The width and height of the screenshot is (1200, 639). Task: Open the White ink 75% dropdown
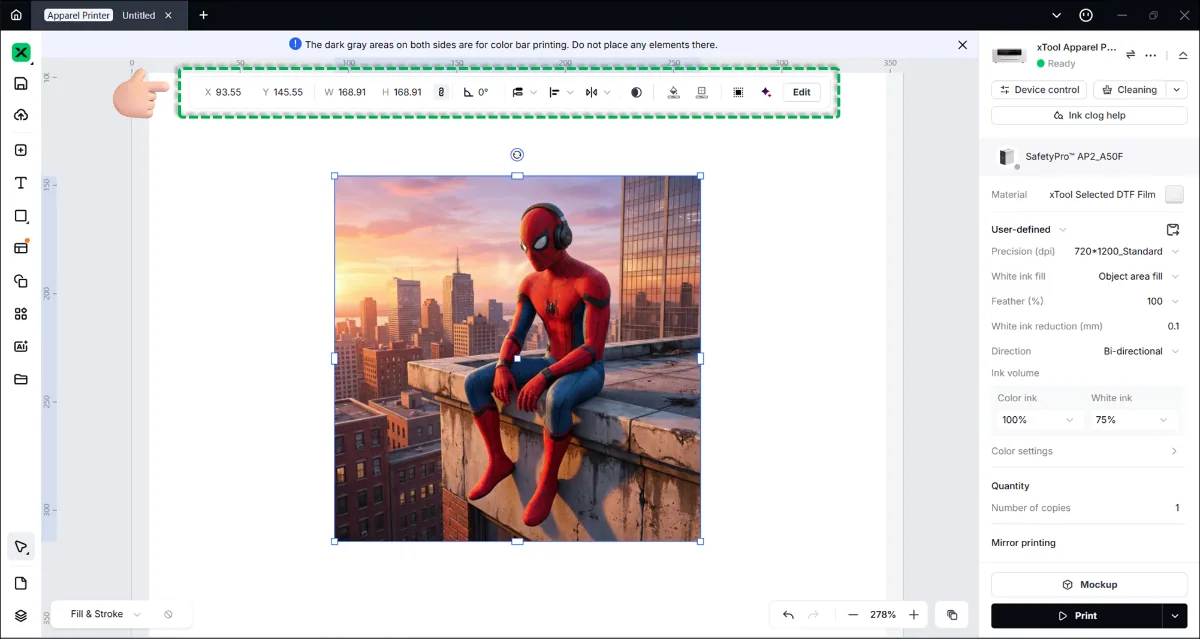coord(1131,420)
